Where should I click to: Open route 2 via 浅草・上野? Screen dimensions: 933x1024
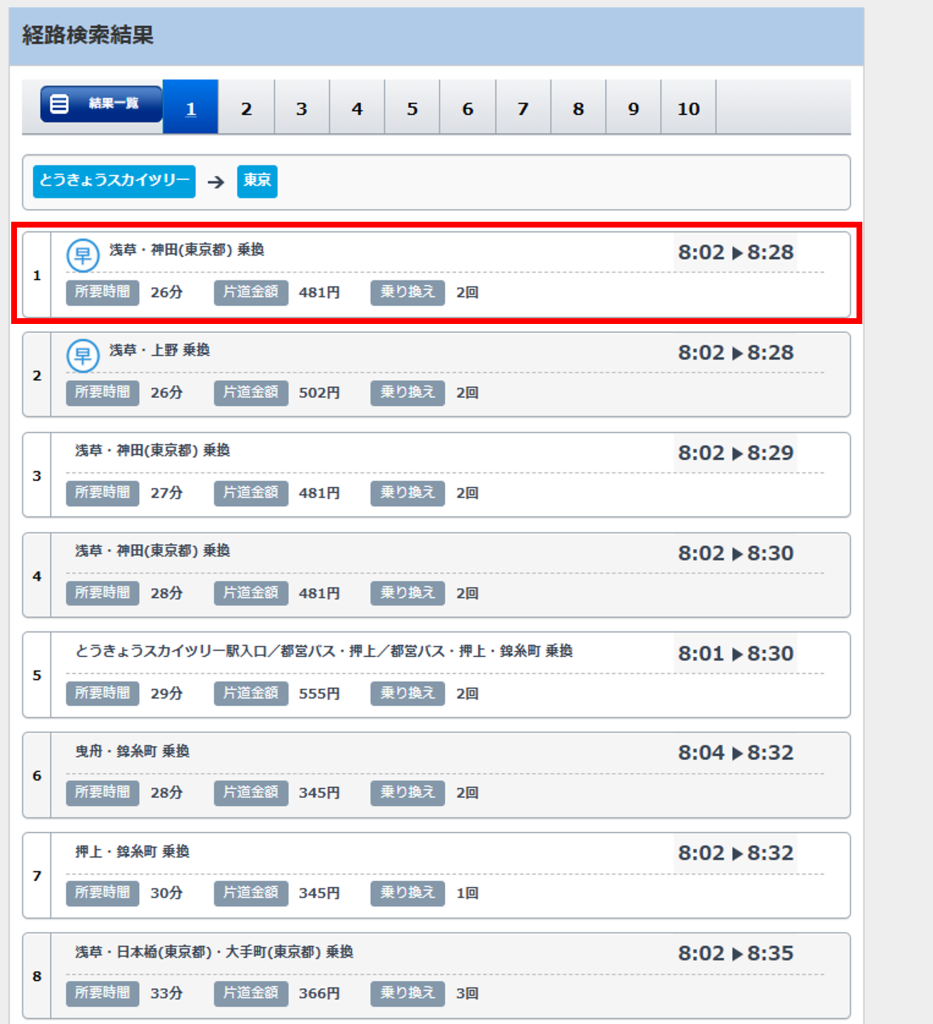point(436,374)
